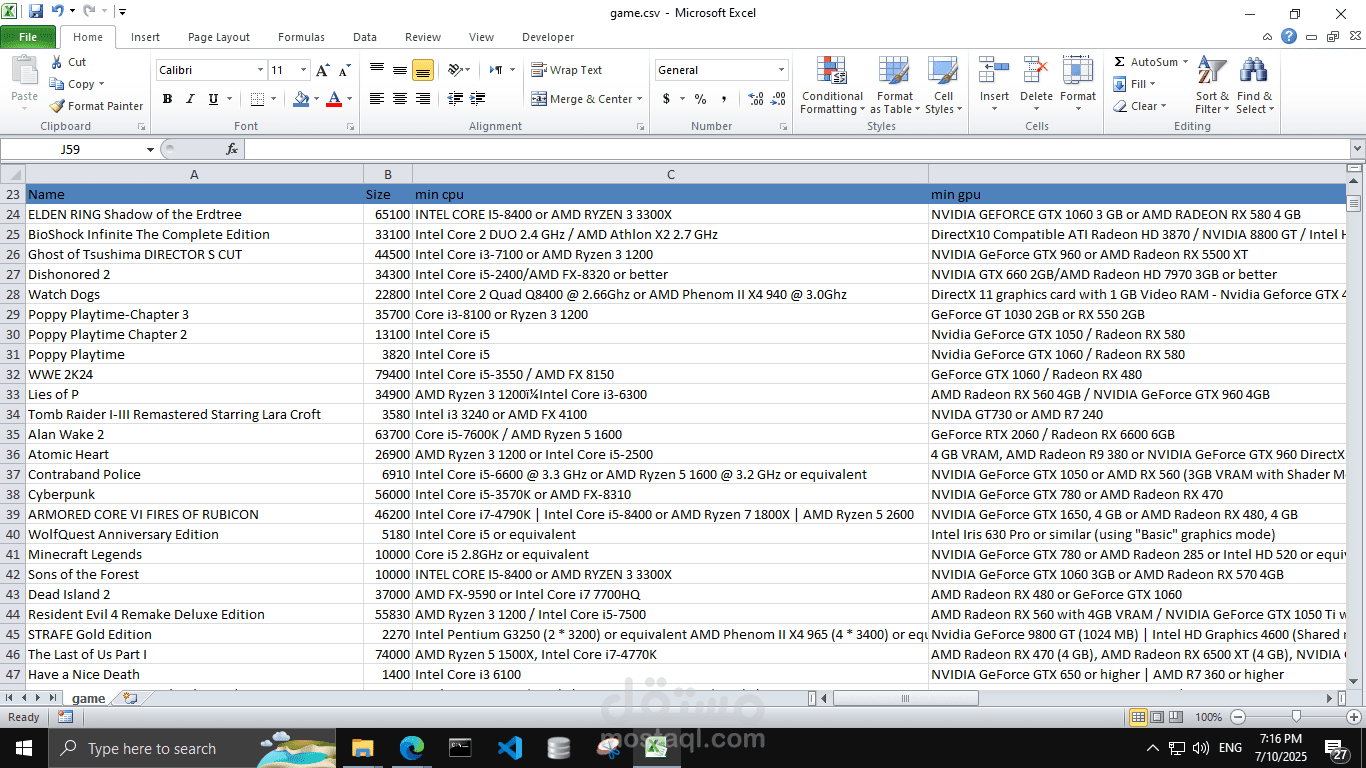Open Conditional Formatting menu

(832, 85)
